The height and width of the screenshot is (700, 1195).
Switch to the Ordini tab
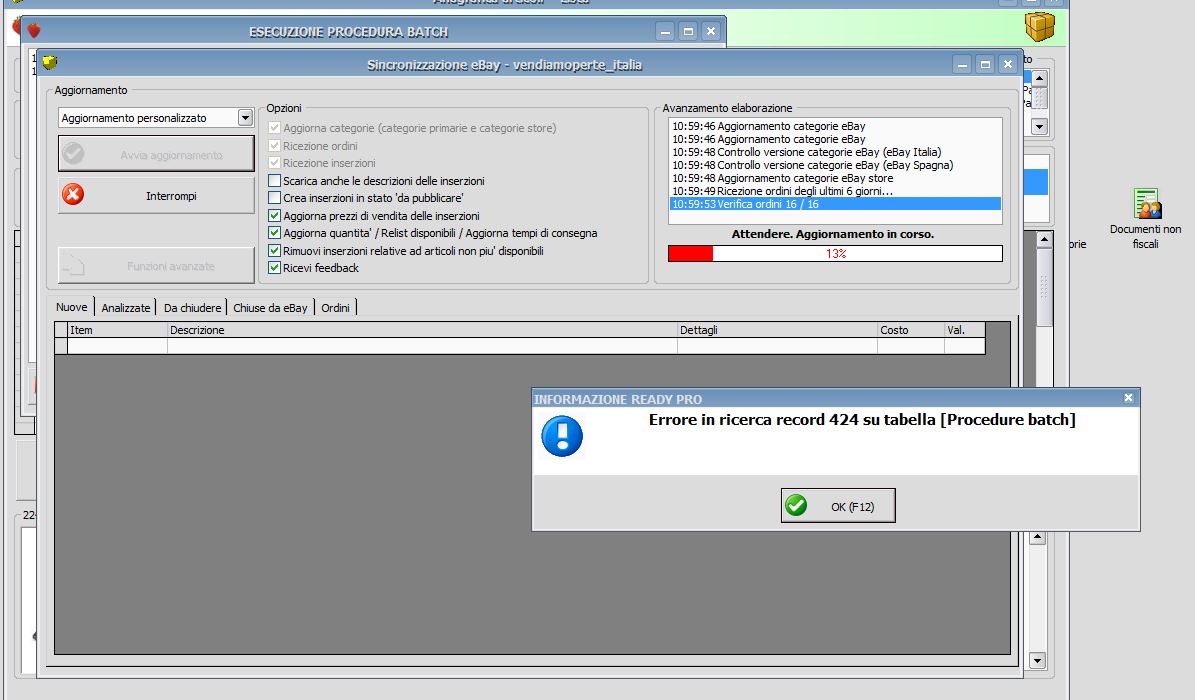[x=335, y=307]
